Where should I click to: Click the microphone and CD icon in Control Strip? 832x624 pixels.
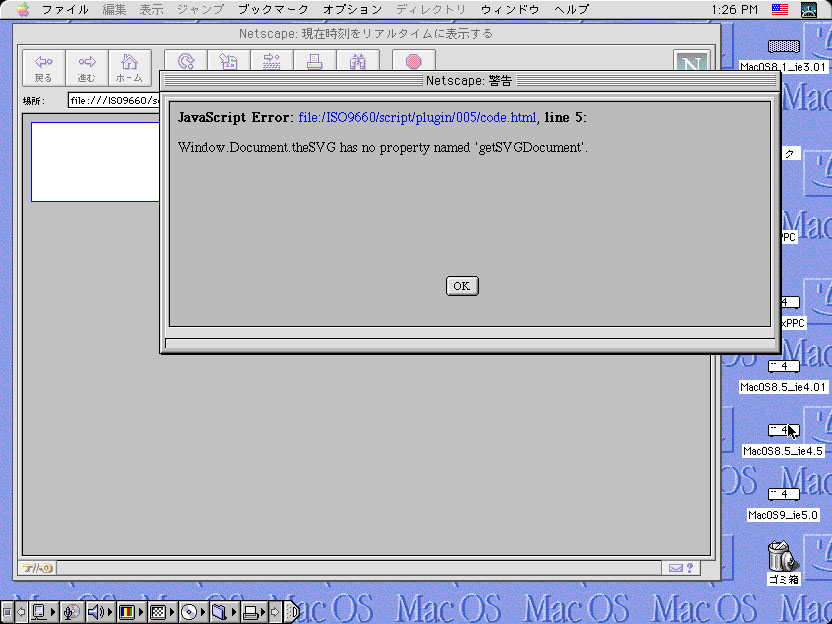72,612
